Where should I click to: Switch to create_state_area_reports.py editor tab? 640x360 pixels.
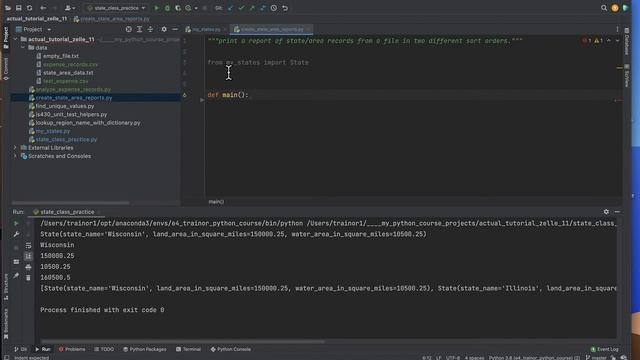[x=272, y=29]
